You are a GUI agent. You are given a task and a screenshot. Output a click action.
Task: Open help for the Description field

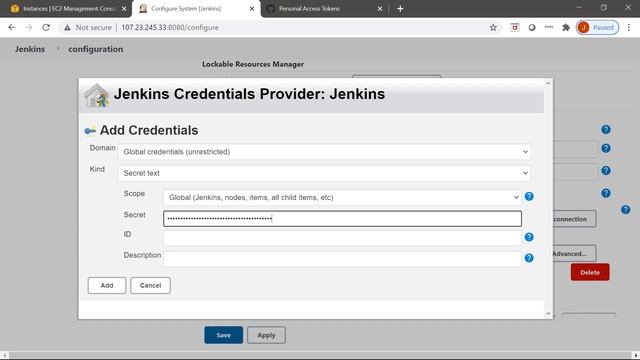[529, 258]
